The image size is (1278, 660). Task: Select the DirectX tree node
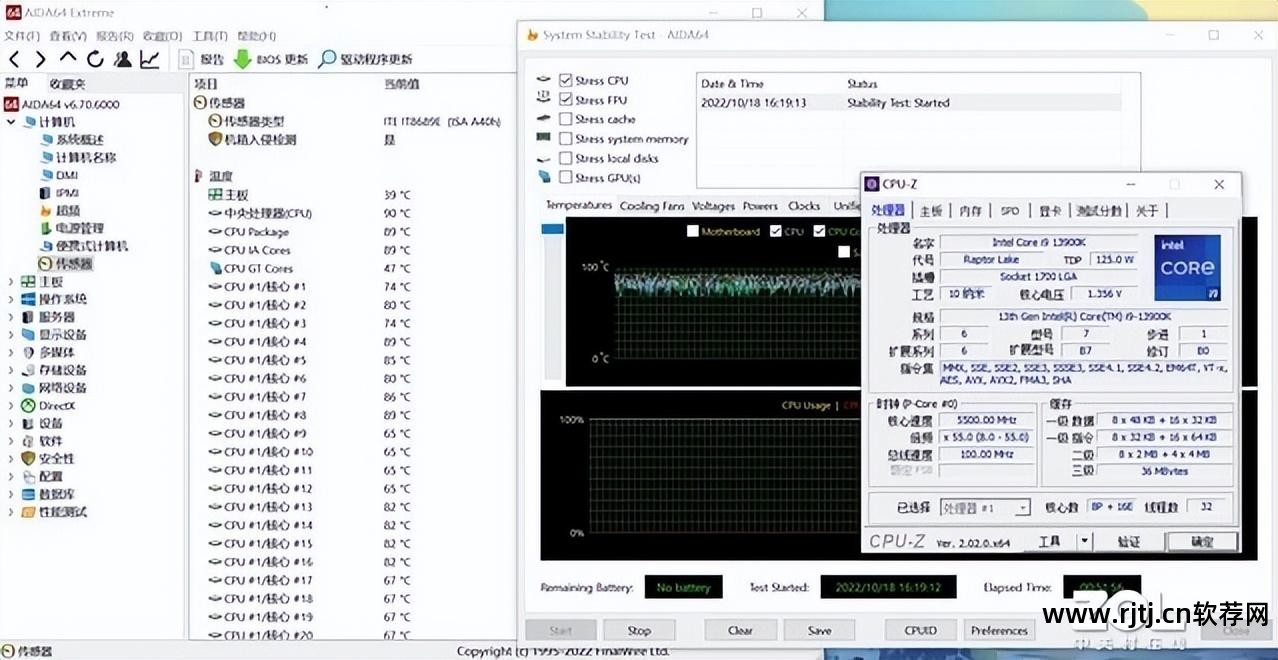(x=48, y=406)
